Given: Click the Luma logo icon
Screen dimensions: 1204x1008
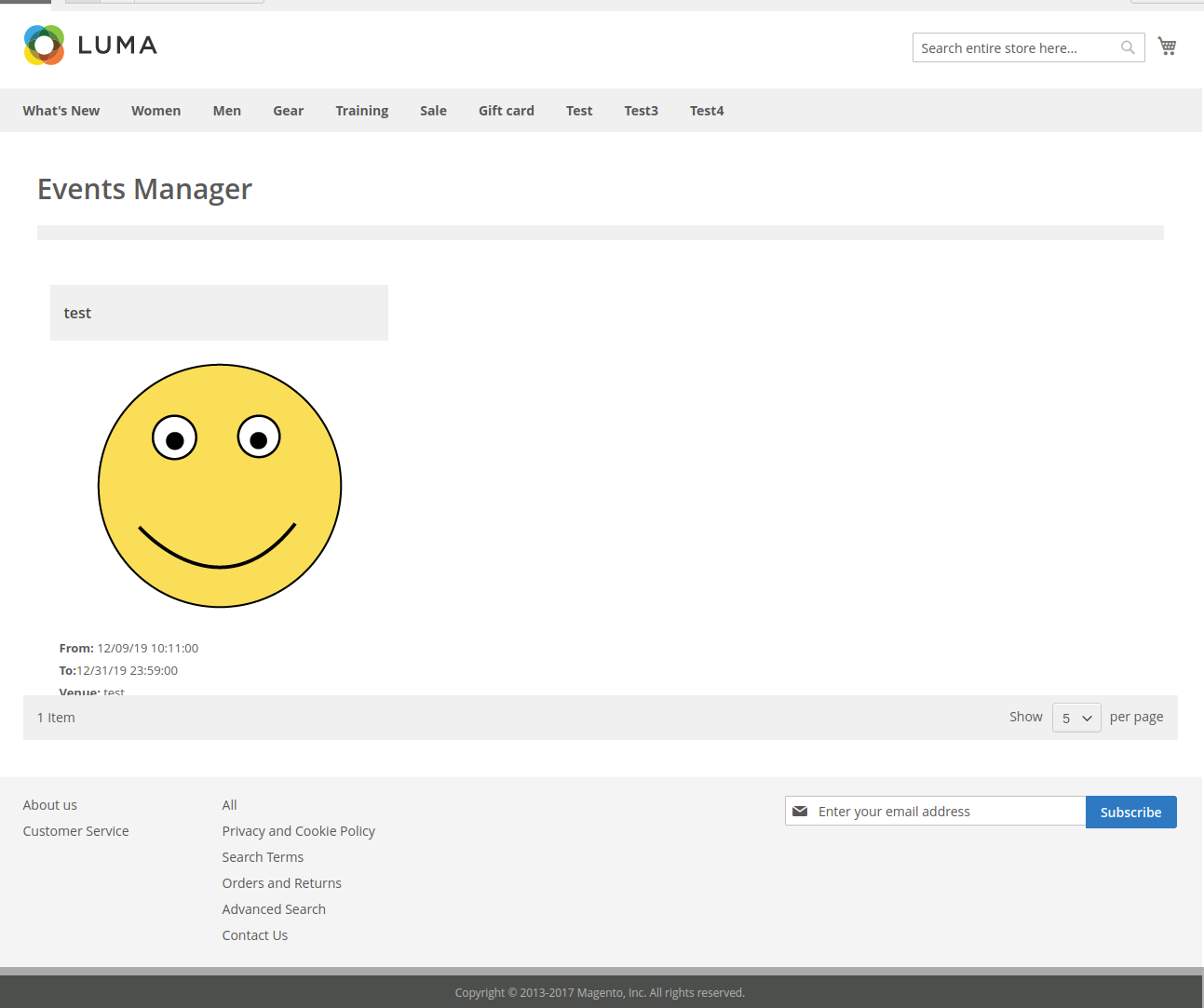Looking at the screenshot, I should (x=44, y=46).
